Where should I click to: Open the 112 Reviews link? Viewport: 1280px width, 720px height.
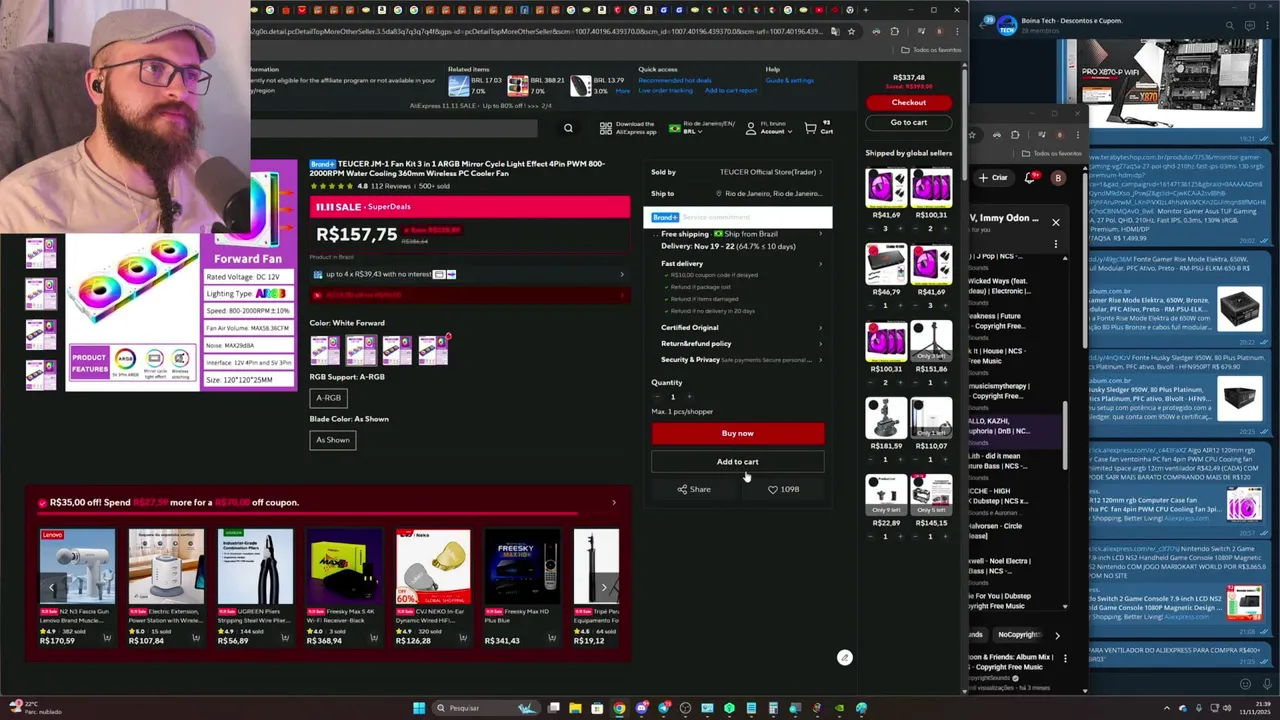391,186
